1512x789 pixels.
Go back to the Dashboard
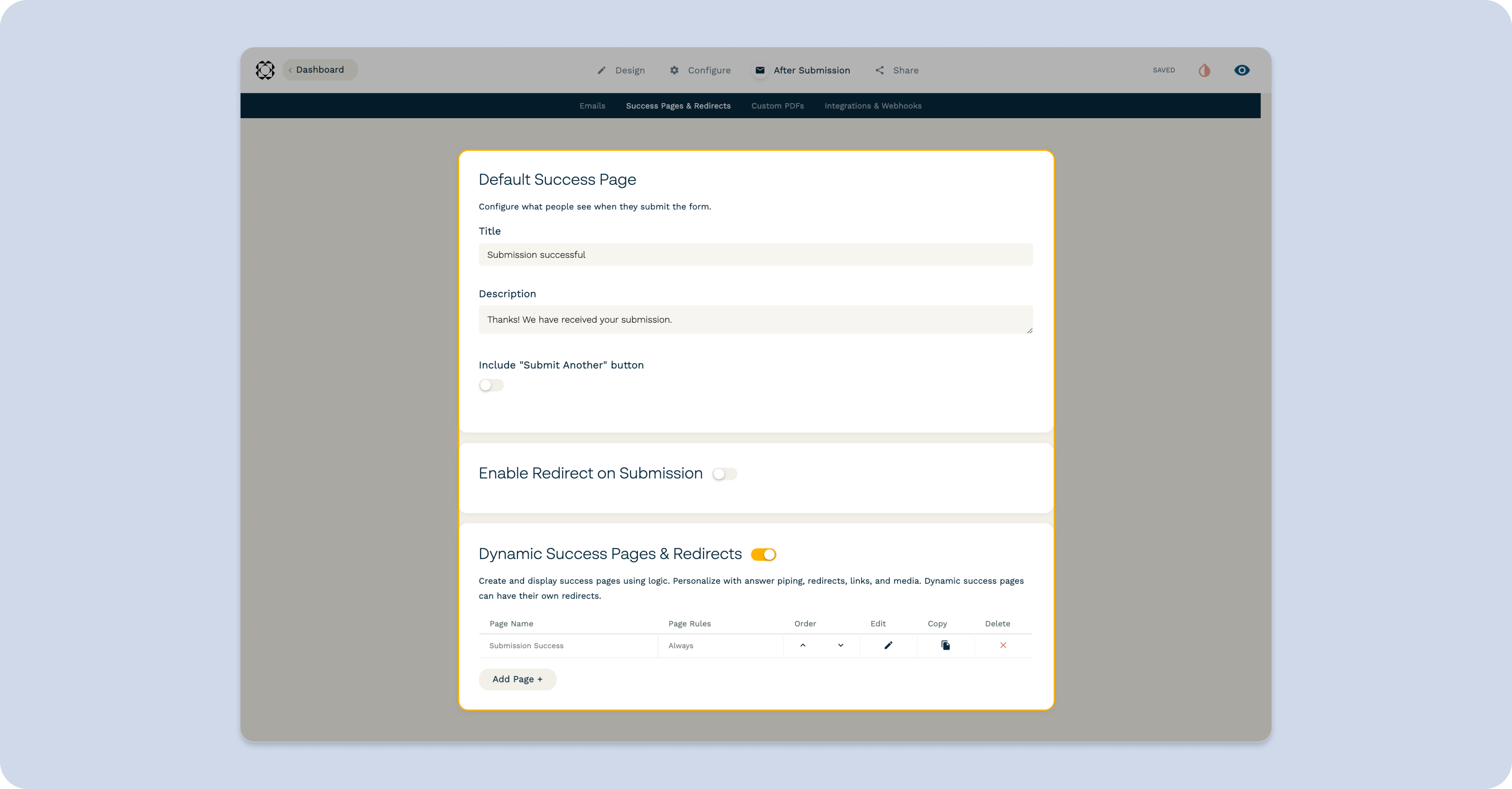(319, 69)
